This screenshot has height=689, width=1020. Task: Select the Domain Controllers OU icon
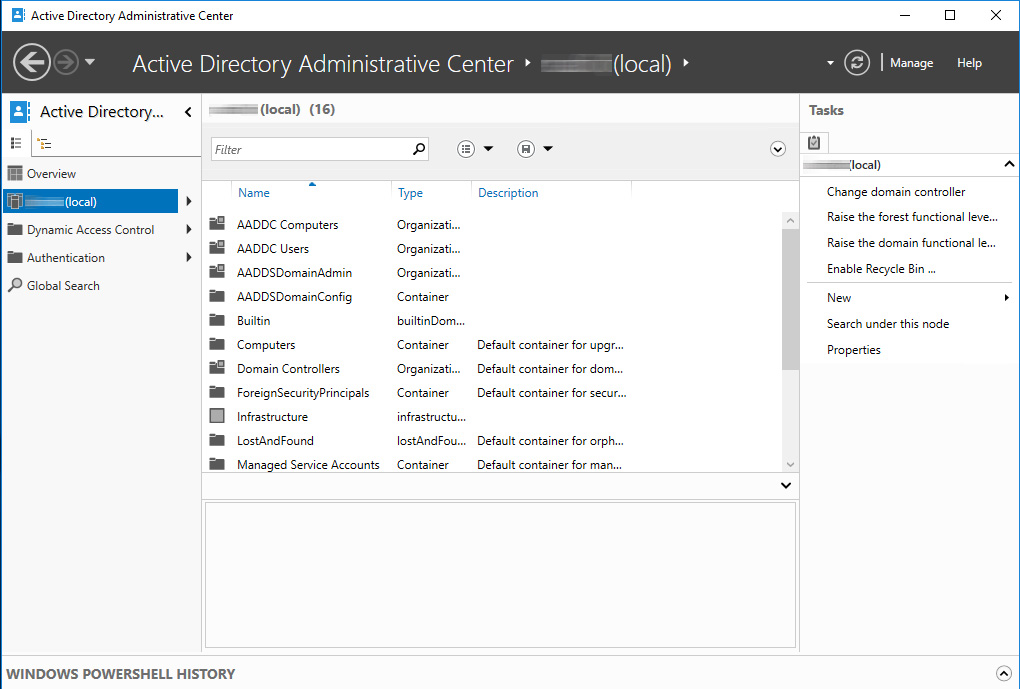coord(217,368)
